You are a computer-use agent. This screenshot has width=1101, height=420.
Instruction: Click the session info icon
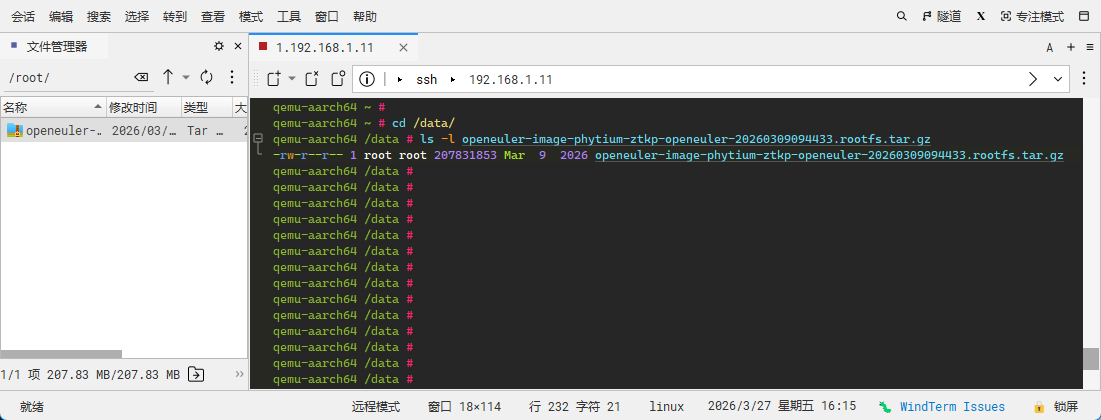point(367,79)
